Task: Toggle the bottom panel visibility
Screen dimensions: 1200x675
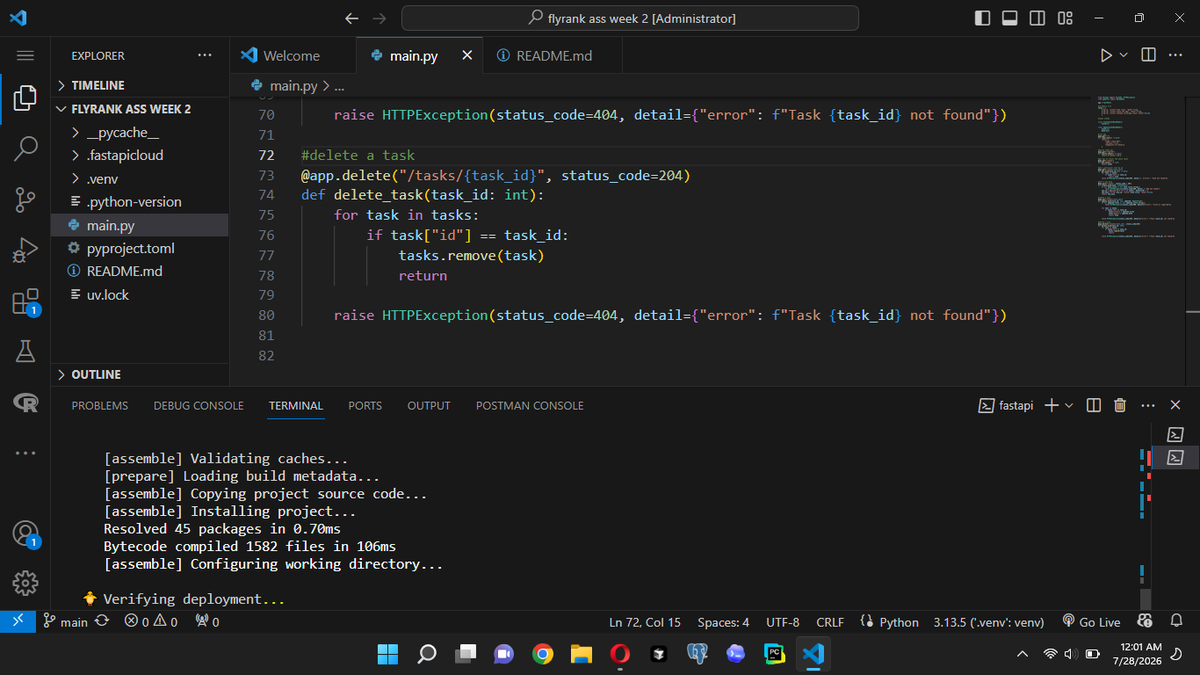Action: pos(1010,18)
